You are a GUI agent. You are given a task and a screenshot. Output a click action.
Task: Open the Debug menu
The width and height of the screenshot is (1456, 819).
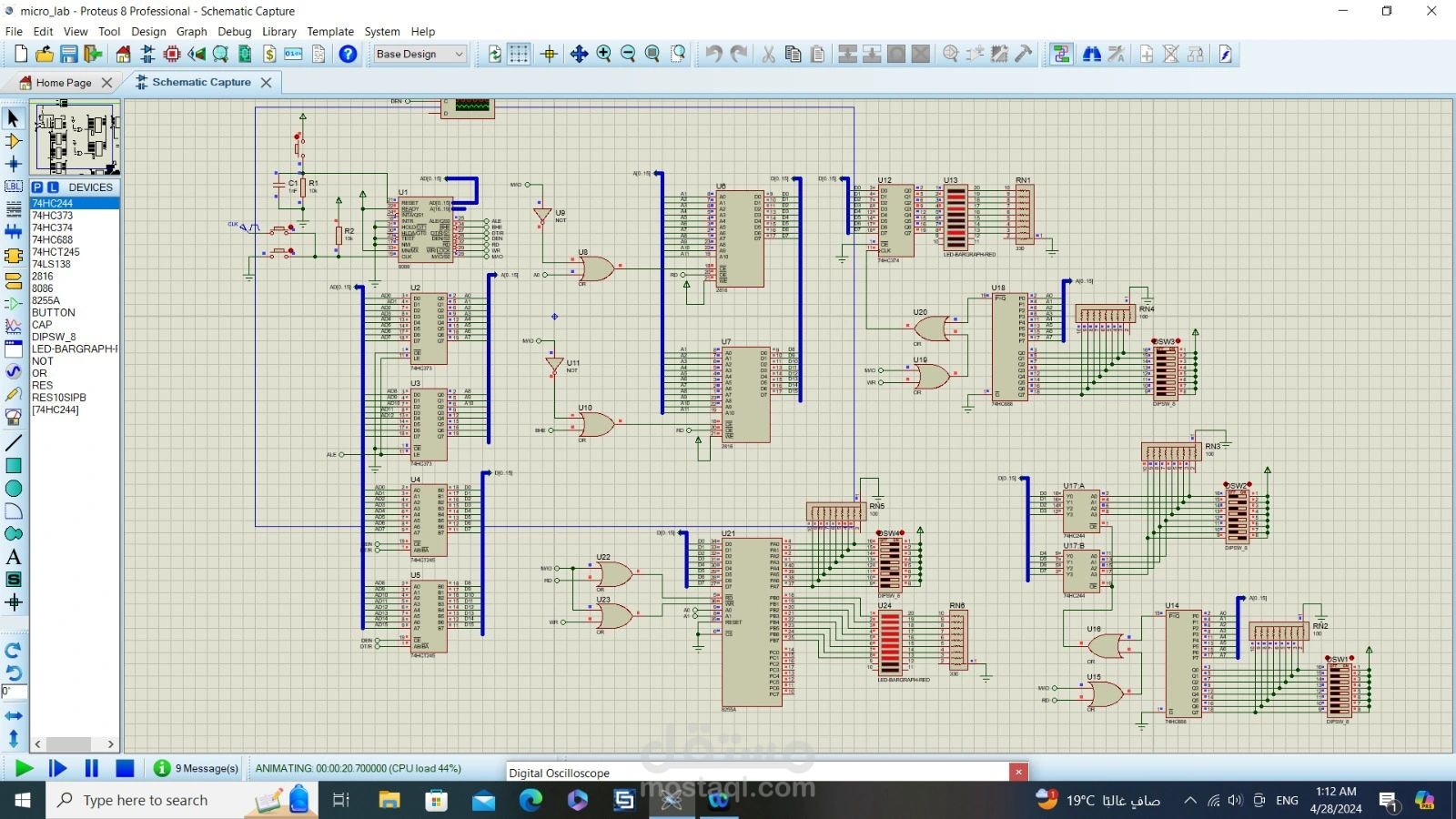coord(235,31)
